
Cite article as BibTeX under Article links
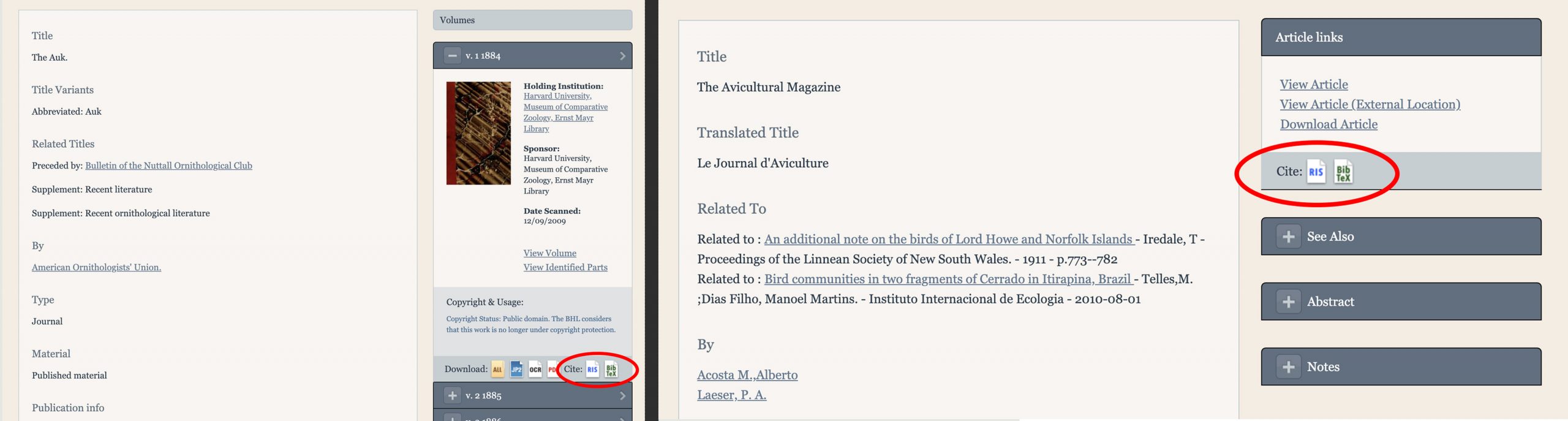tap(1343, 172)
